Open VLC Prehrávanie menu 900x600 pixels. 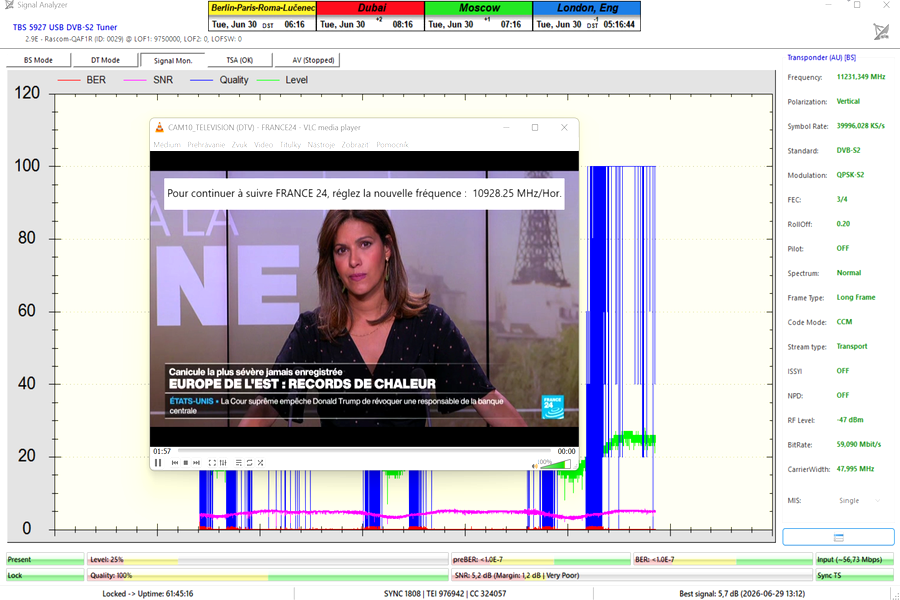click(206, 145)
